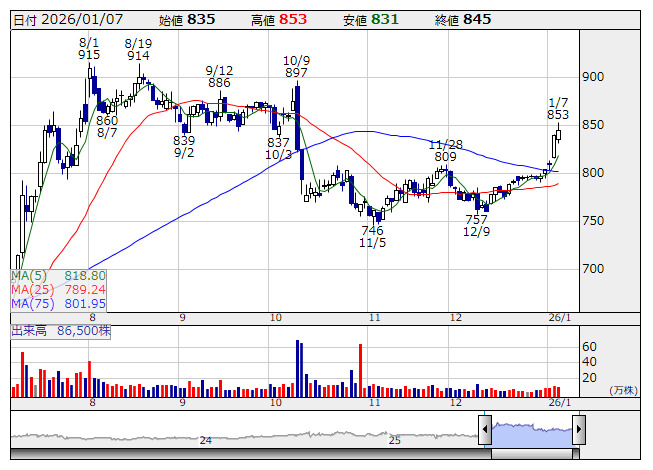Screen dimensions: 653x470
Task: Click the MA(5) 818.80 legend entry
Action: point(58,276)
